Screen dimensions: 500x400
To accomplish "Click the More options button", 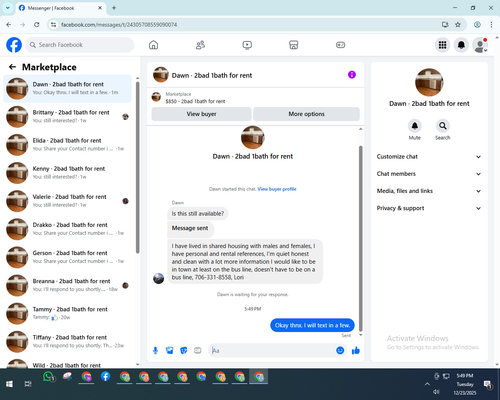I will 306,114.
